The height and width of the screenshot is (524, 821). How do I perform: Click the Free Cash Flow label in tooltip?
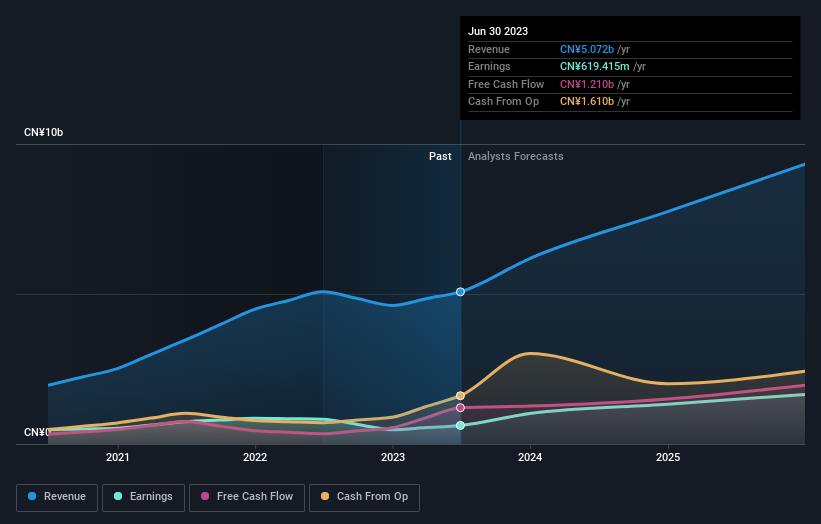point(506,84)
